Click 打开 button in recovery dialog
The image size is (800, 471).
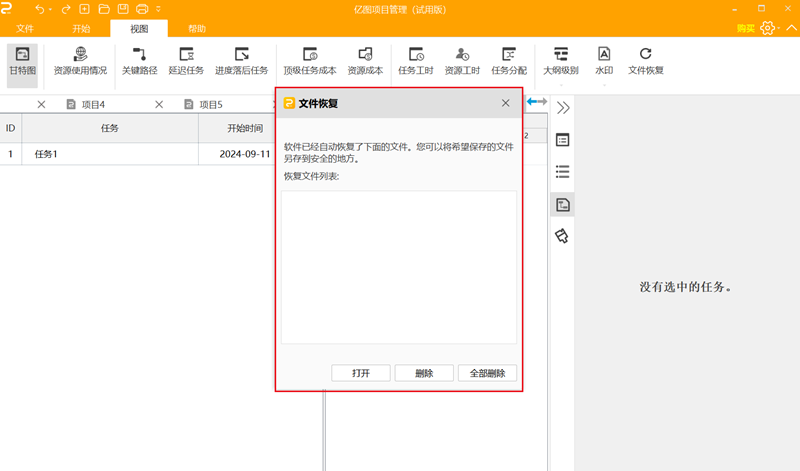coord(361,373)
